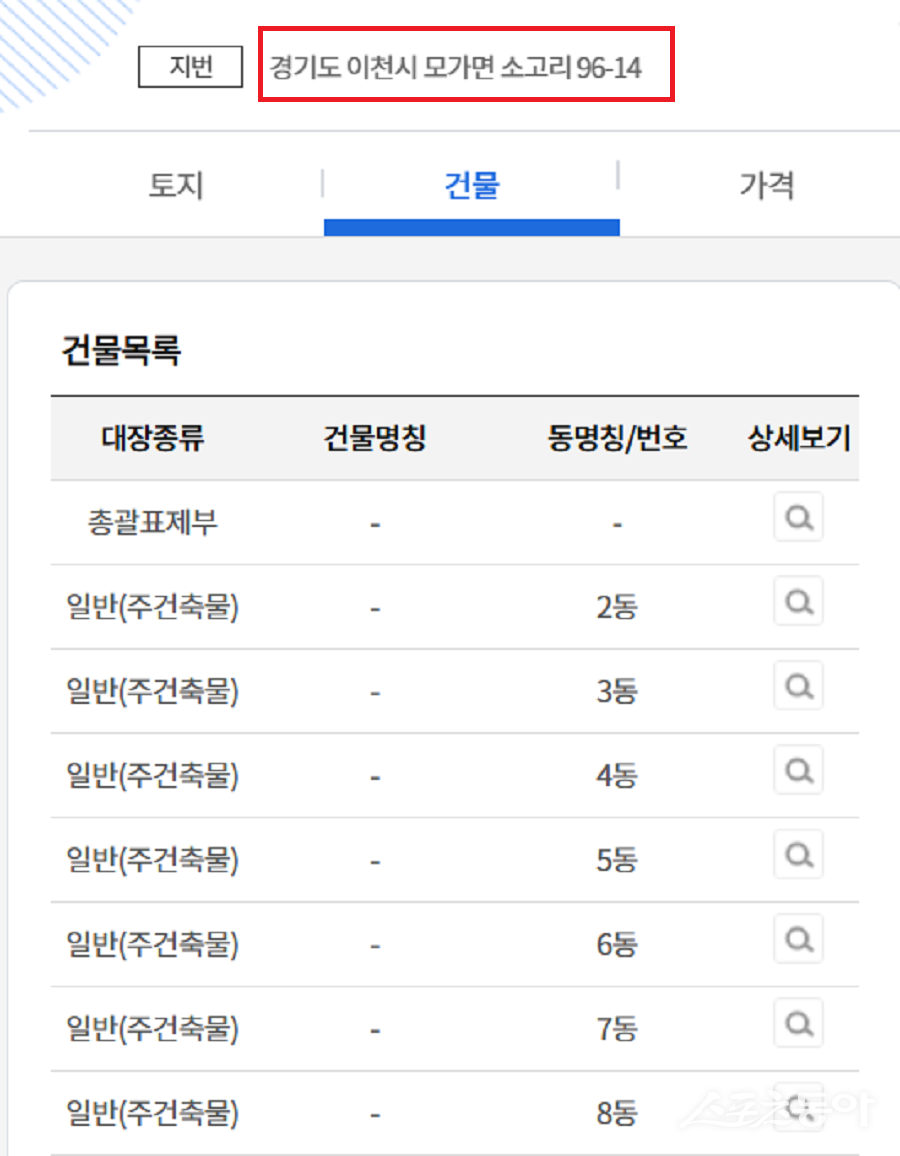900x1156 pixels.
Task: Click the 건물목록 section heading
Action: point(121,352)
